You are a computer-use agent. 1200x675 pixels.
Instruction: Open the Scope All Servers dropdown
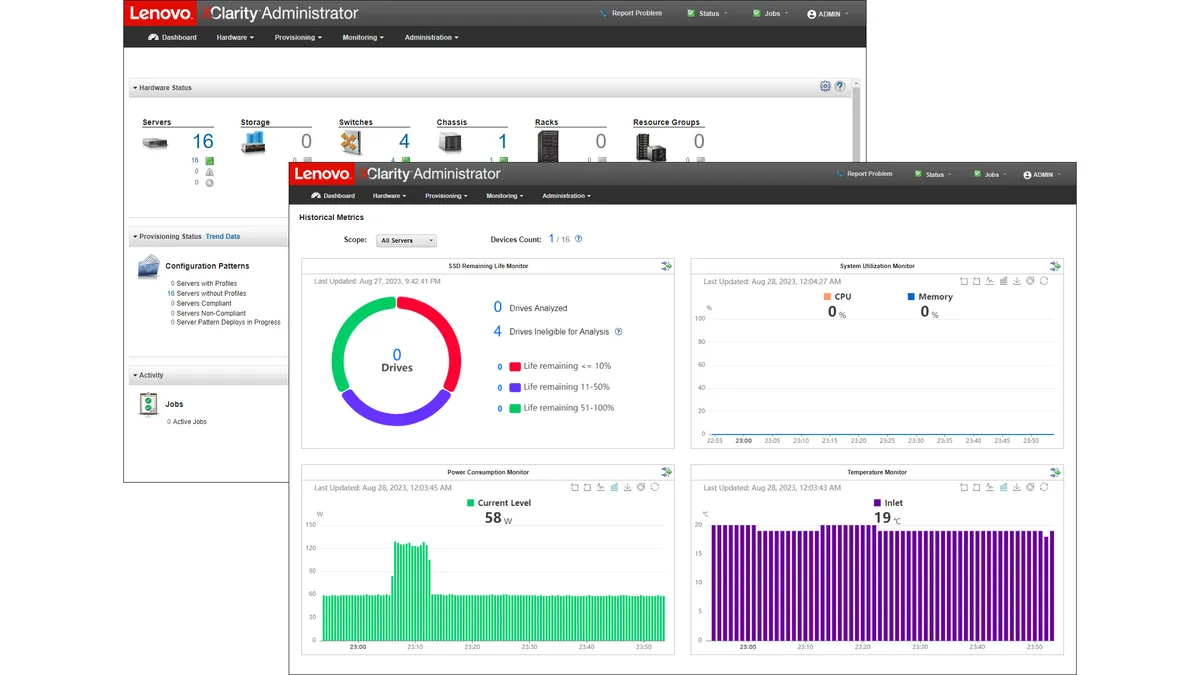pyautogui.click(x=406, y=241)
